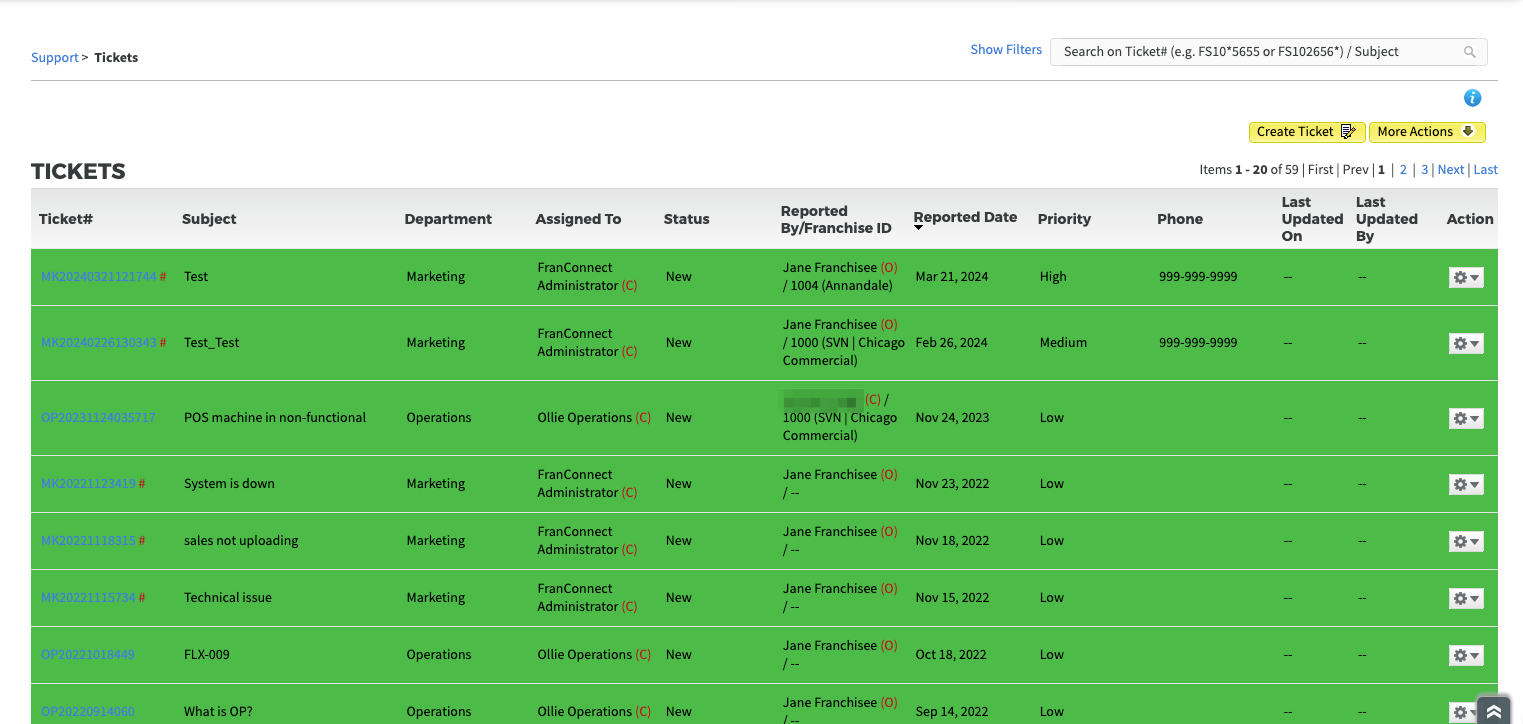The height and width of the screenshot is (724, 1523).
Task: Click subject 'POS machine in non-functional'
Action: (275, 417)
